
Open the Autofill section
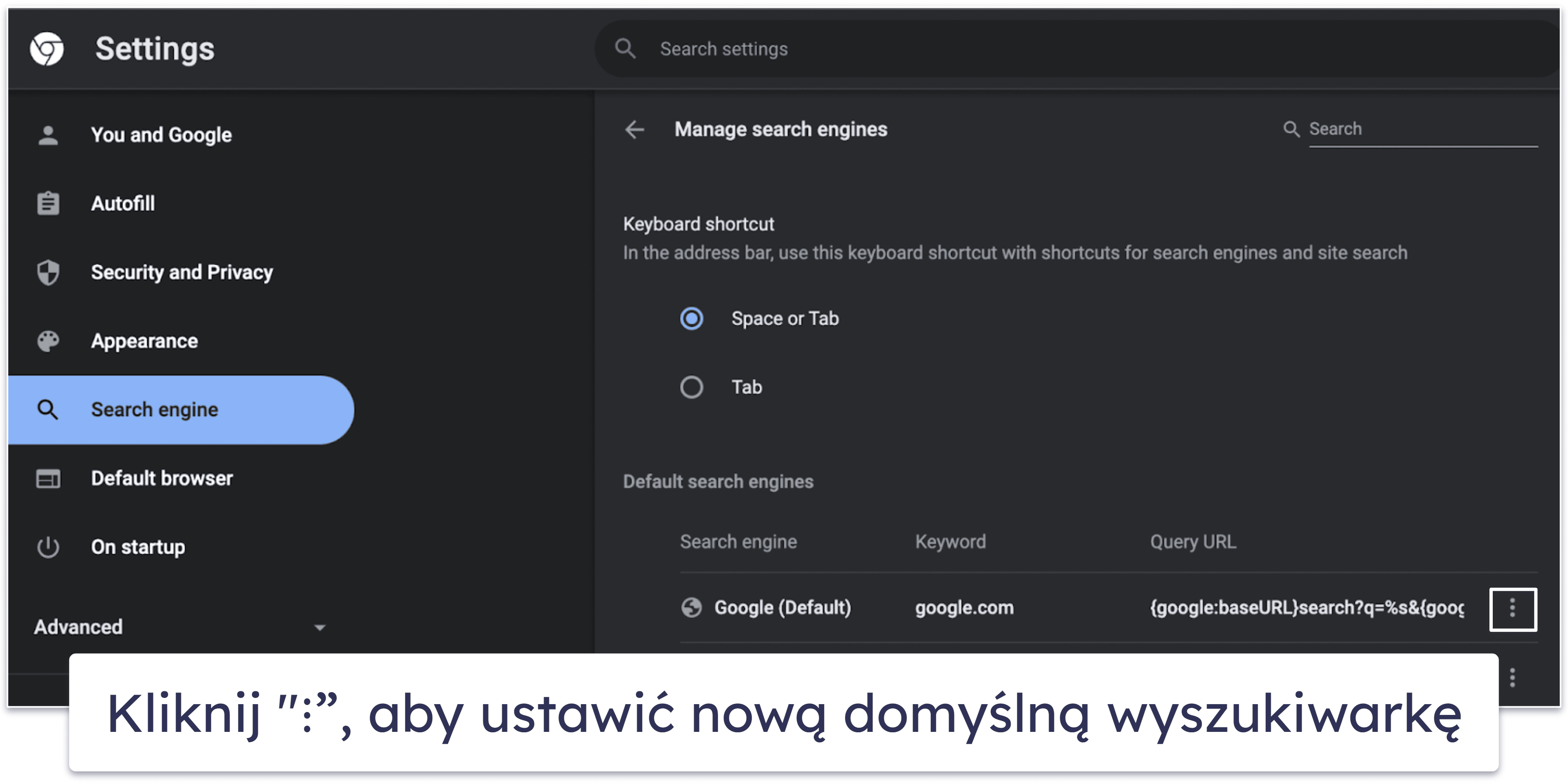point(182,204)
